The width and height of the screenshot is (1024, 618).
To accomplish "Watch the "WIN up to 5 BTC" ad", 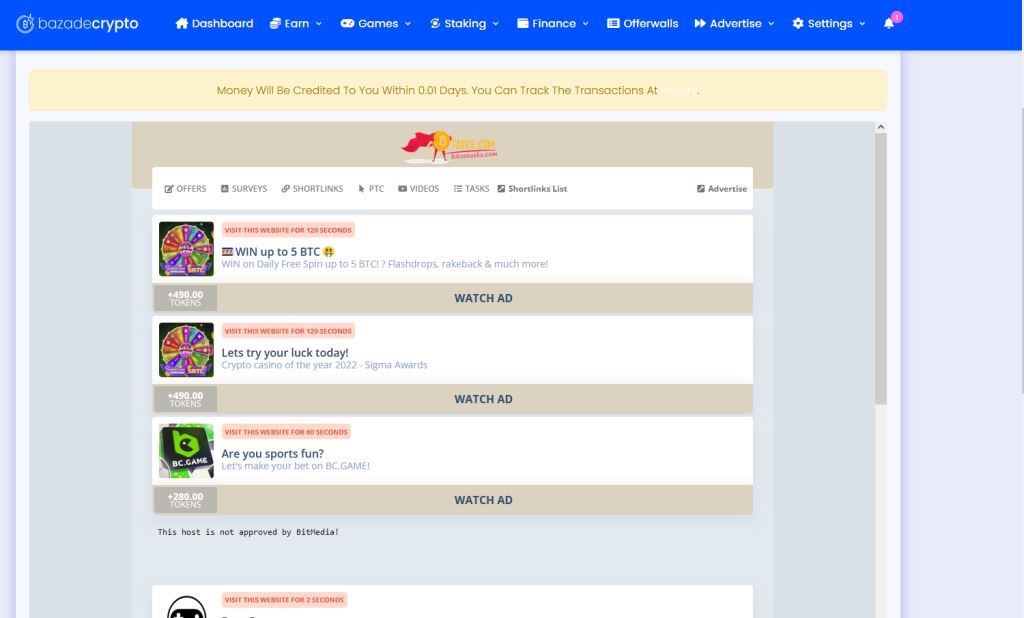I will coord(483,298).
